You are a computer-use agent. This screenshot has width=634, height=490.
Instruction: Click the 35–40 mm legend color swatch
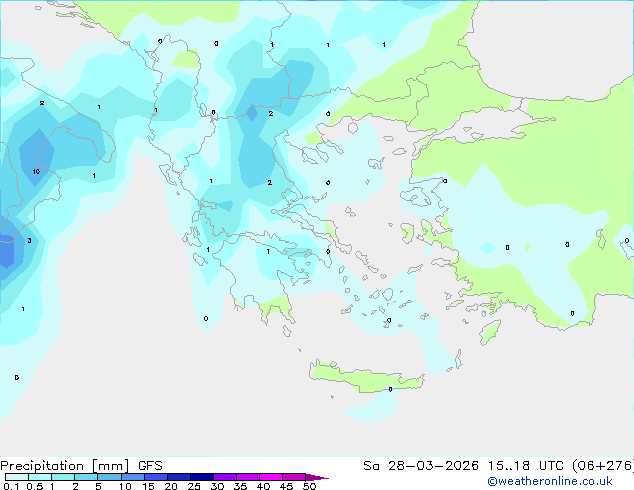[x=248, y=477]
